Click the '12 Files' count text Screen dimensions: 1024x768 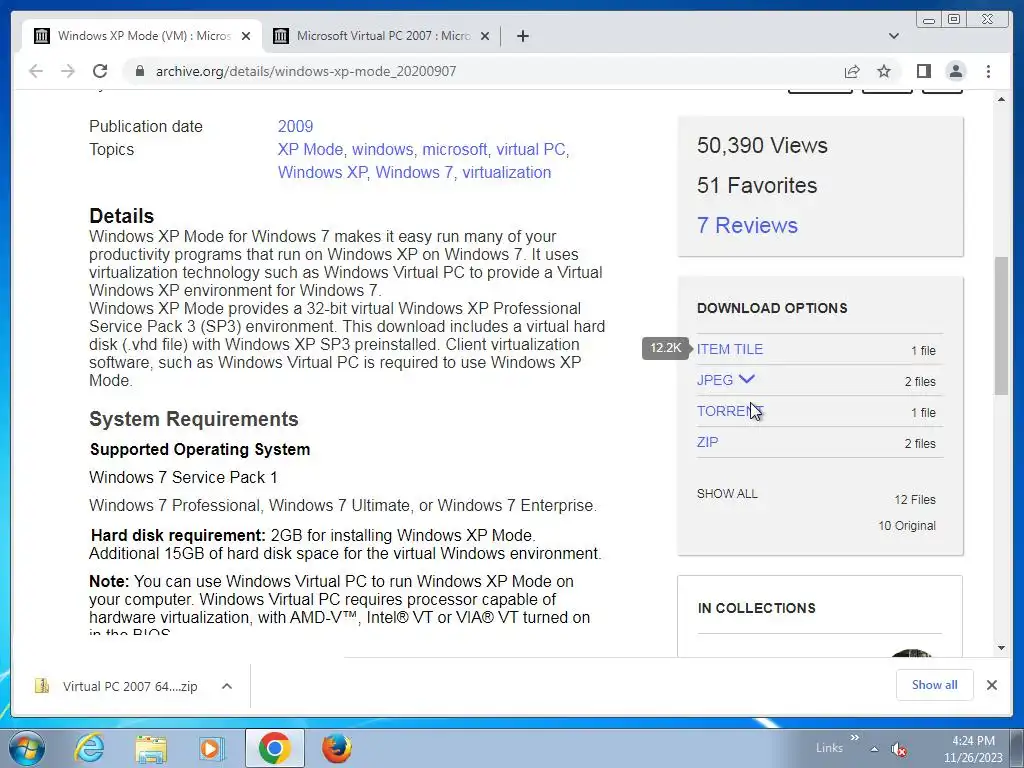pos(915,500)
